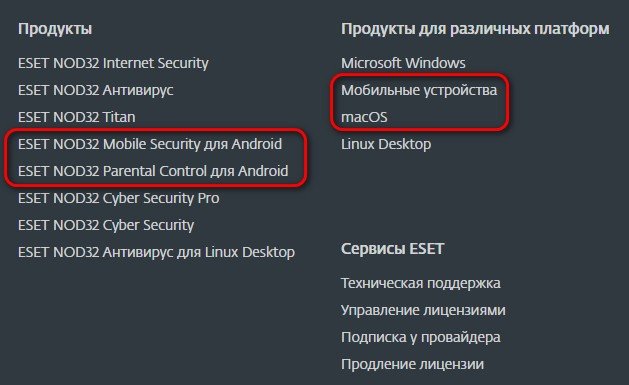Choose the macOS platform link
The height and width of the screenshot is (385, 629).
click(364, 118)
